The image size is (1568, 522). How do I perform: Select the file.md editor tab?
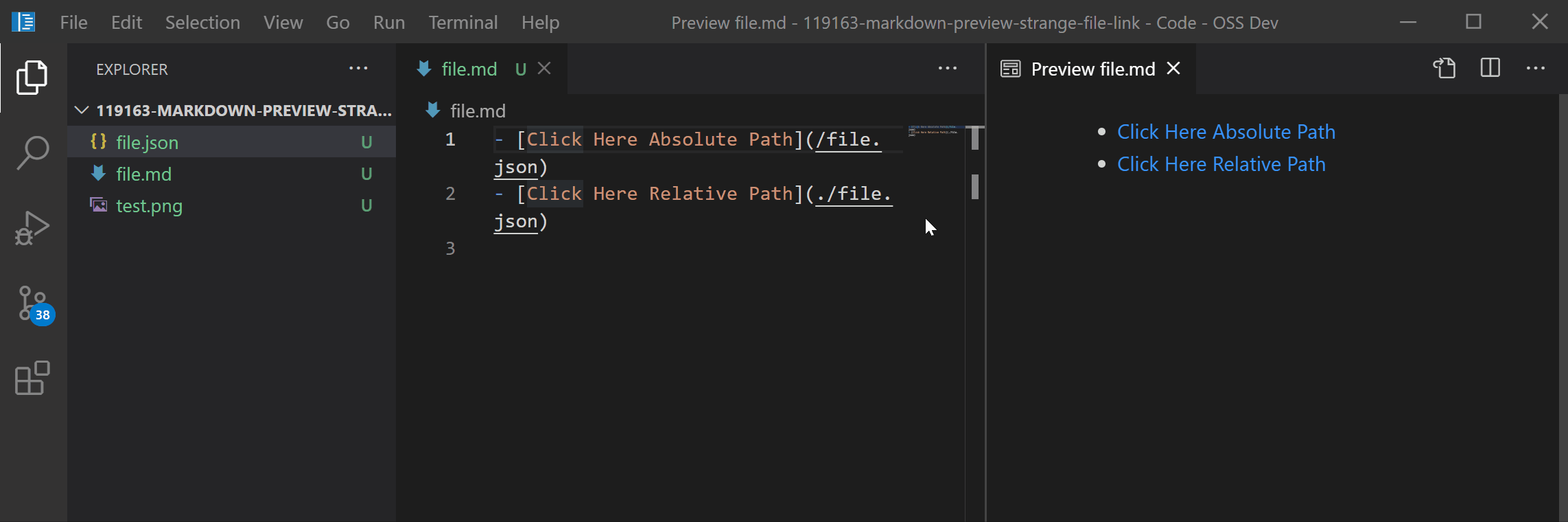[482, 69]
